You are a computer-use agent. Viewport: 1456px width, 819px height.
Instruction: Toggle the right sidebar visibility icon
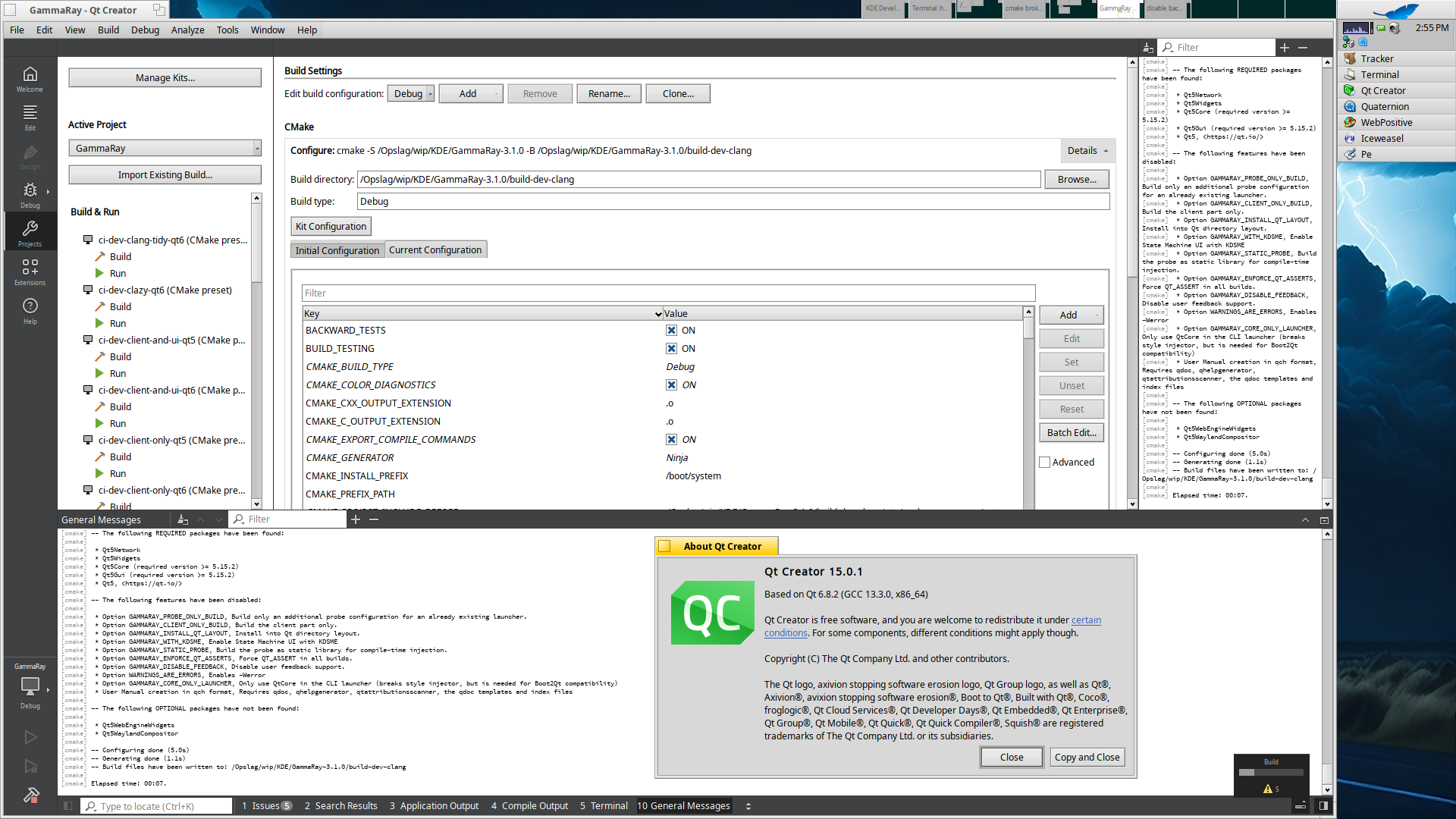coord(1323,806)
